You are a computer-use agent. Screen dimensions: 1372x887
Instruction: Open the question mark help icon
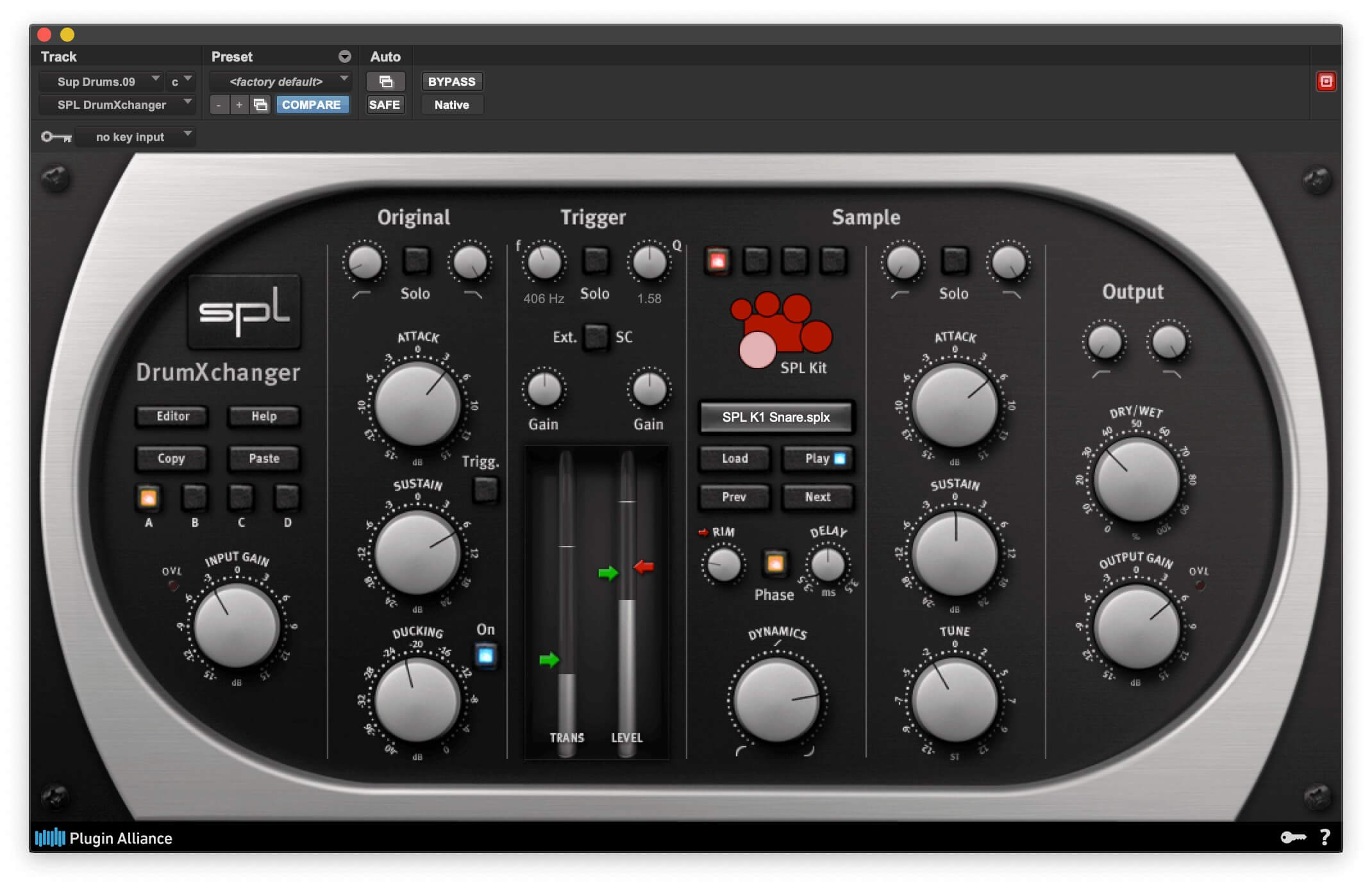[1325, 837]
